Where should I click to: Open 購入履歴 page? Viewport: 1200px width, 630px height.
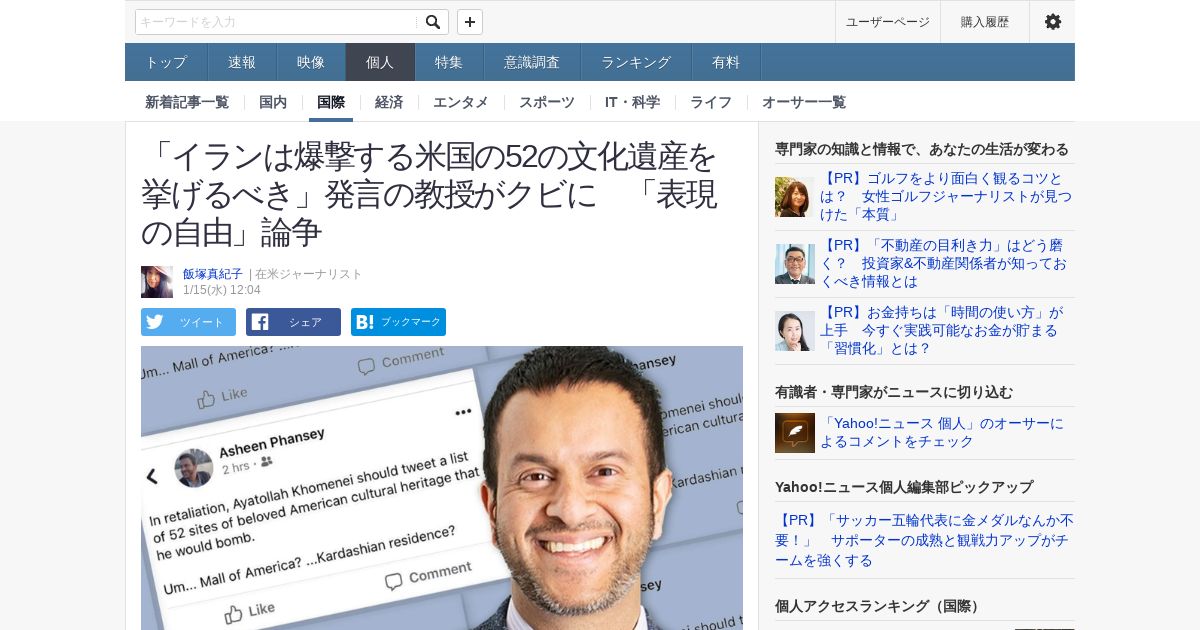coord(985,22)
